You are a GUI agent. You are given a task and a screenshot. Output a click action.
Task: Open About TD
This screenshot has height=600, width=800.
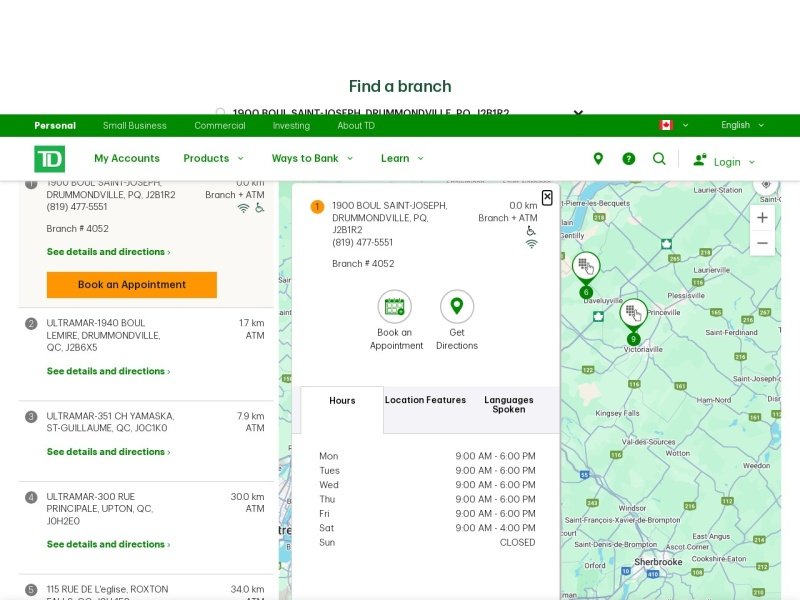click(356, 126)
